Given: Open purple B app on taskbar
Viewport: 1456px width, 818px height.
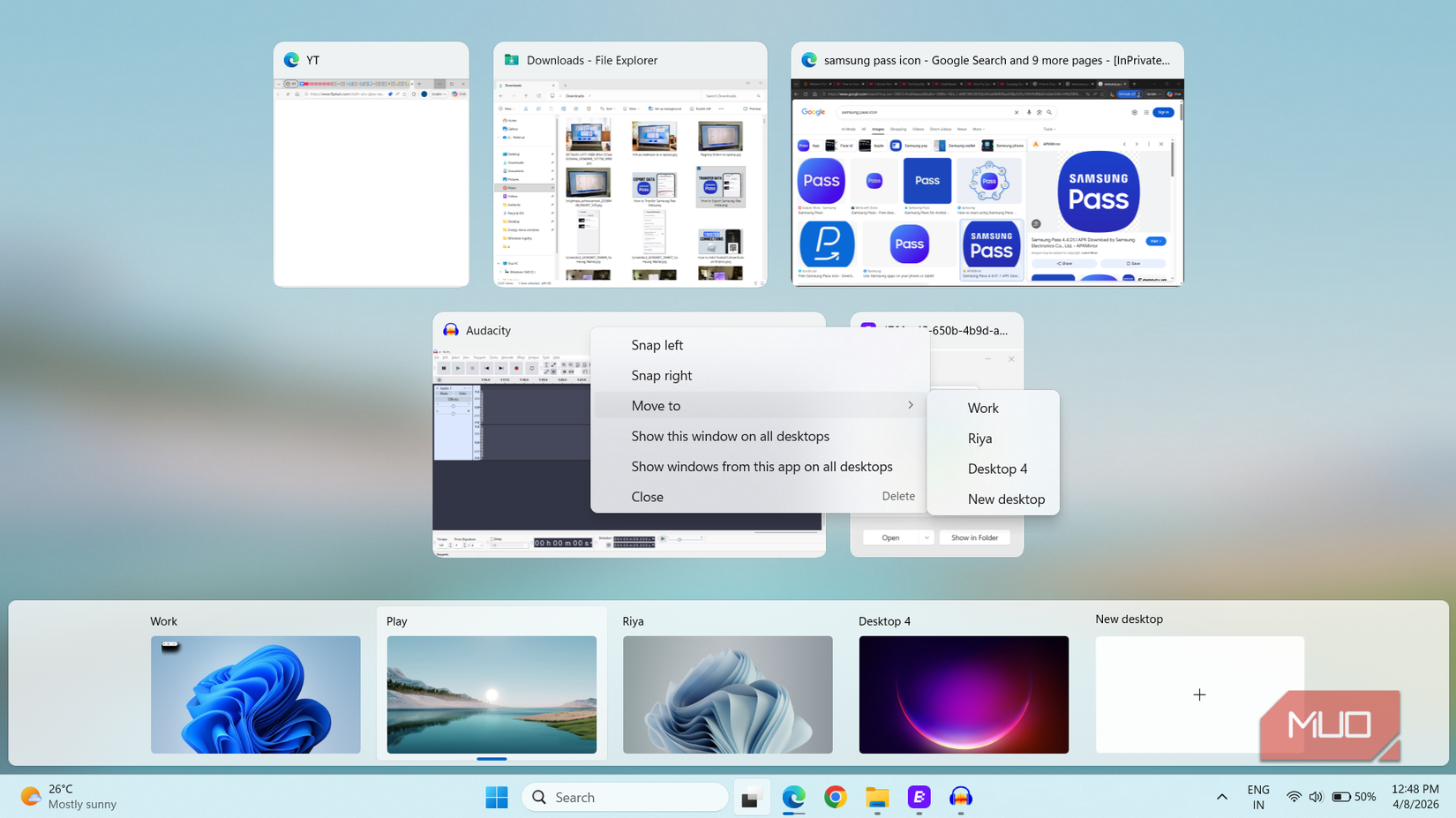Looking at the screenshot, I should point(919,797).
